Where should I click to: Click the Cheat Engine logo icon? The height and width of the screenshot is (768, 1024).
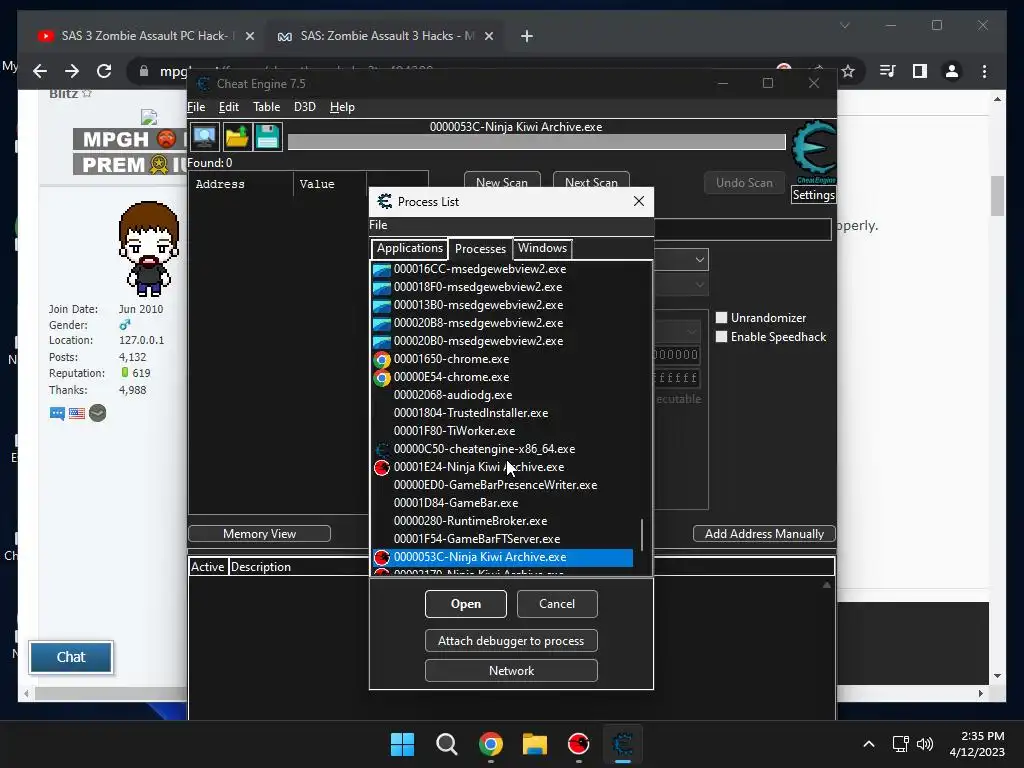(x=813, y=152)
